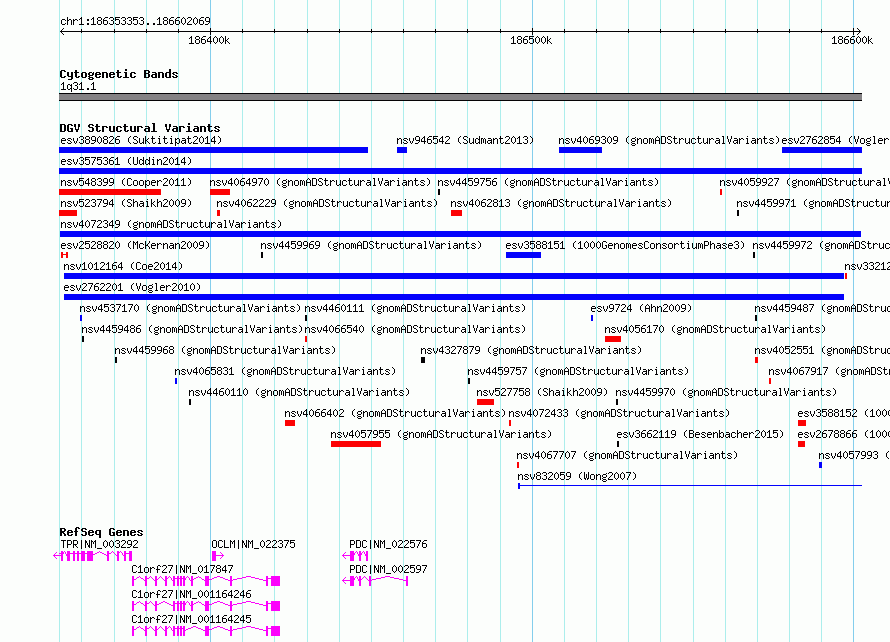Select the nsv4072349 gnomAD variant label
Screen dimensions: 890x642
pyautogui.click(x=171, y=224)
